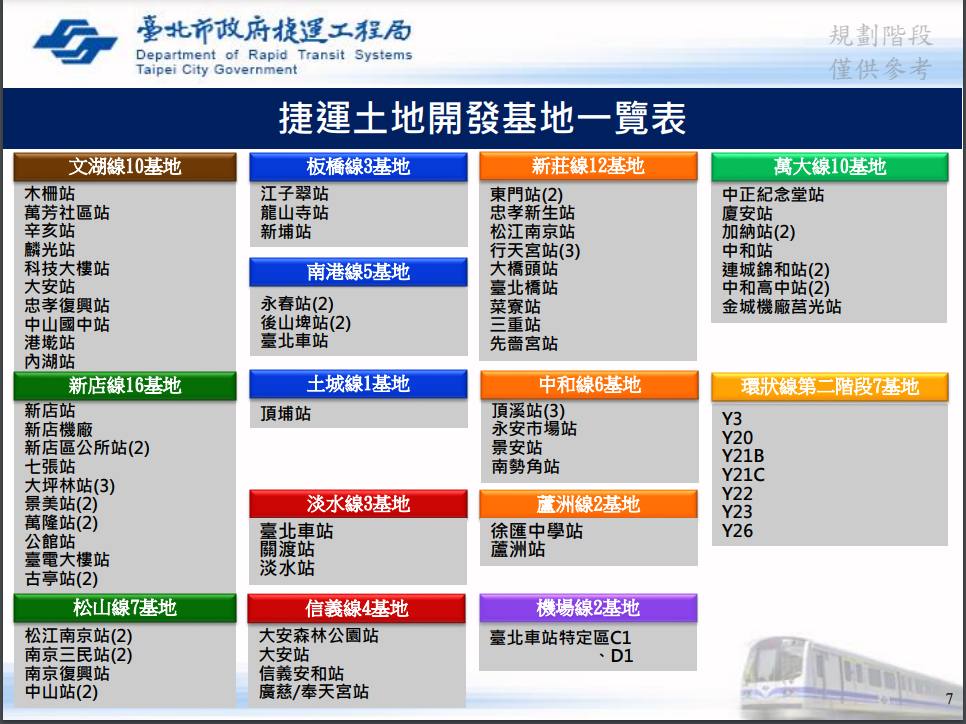
Task: Click the text 徐匯中學站
Action: click(537, 531)
